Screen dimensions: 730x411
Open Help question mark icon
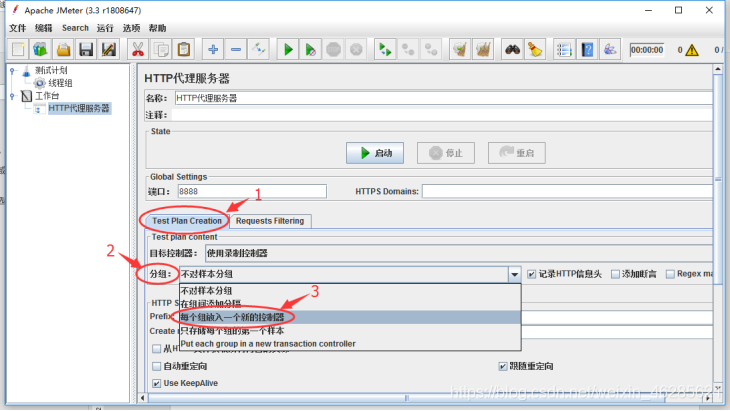587,49
